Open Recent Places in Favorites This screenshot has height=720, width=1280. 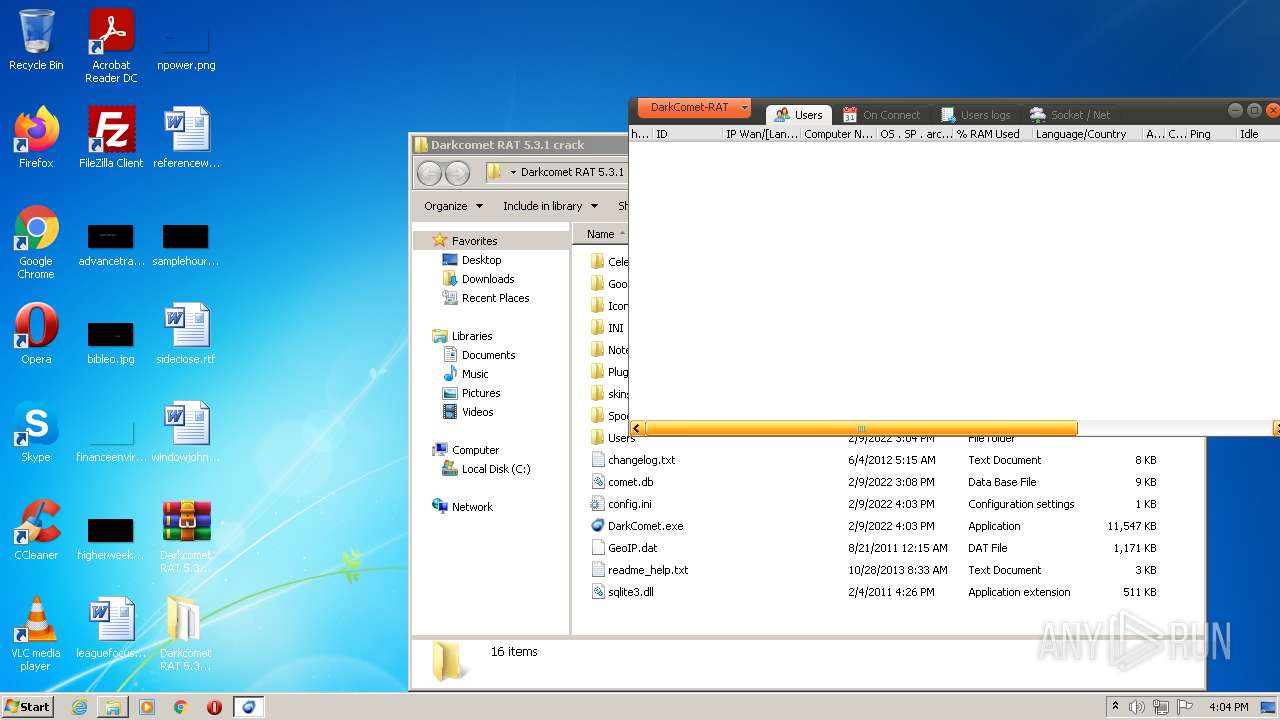pos(485,298)
